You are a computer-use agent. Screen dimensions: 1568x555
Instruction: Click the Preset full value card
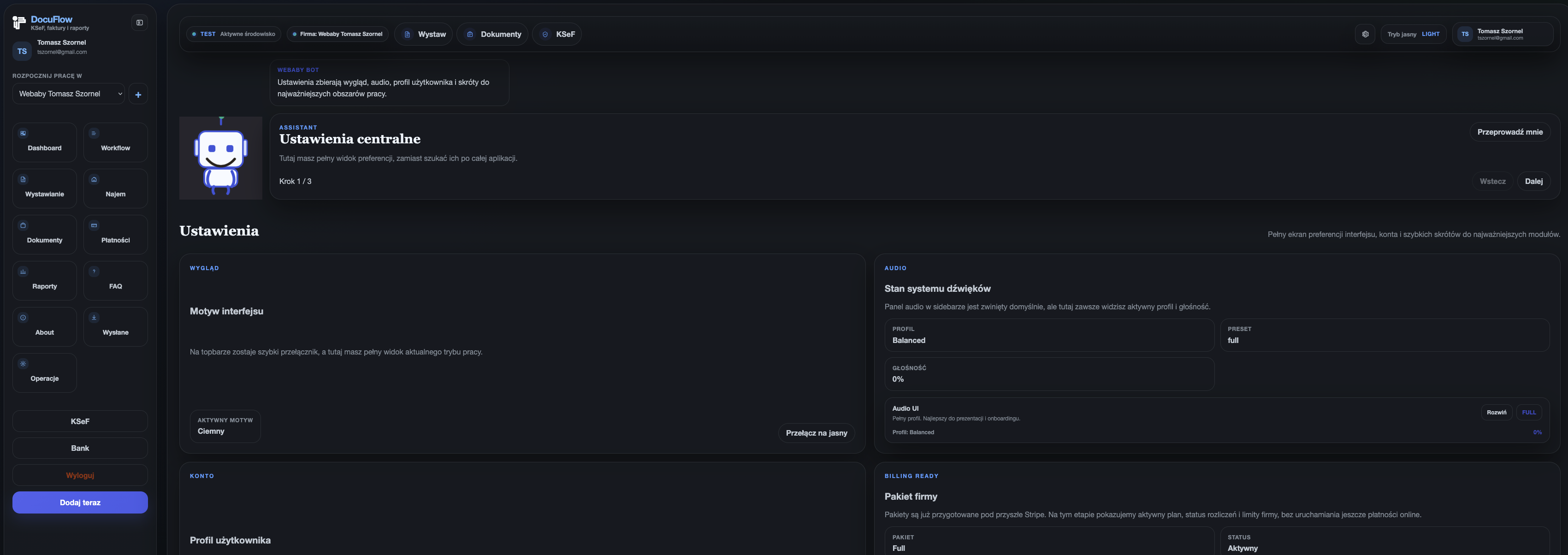pyautogui.click(x=1384, y=335)
